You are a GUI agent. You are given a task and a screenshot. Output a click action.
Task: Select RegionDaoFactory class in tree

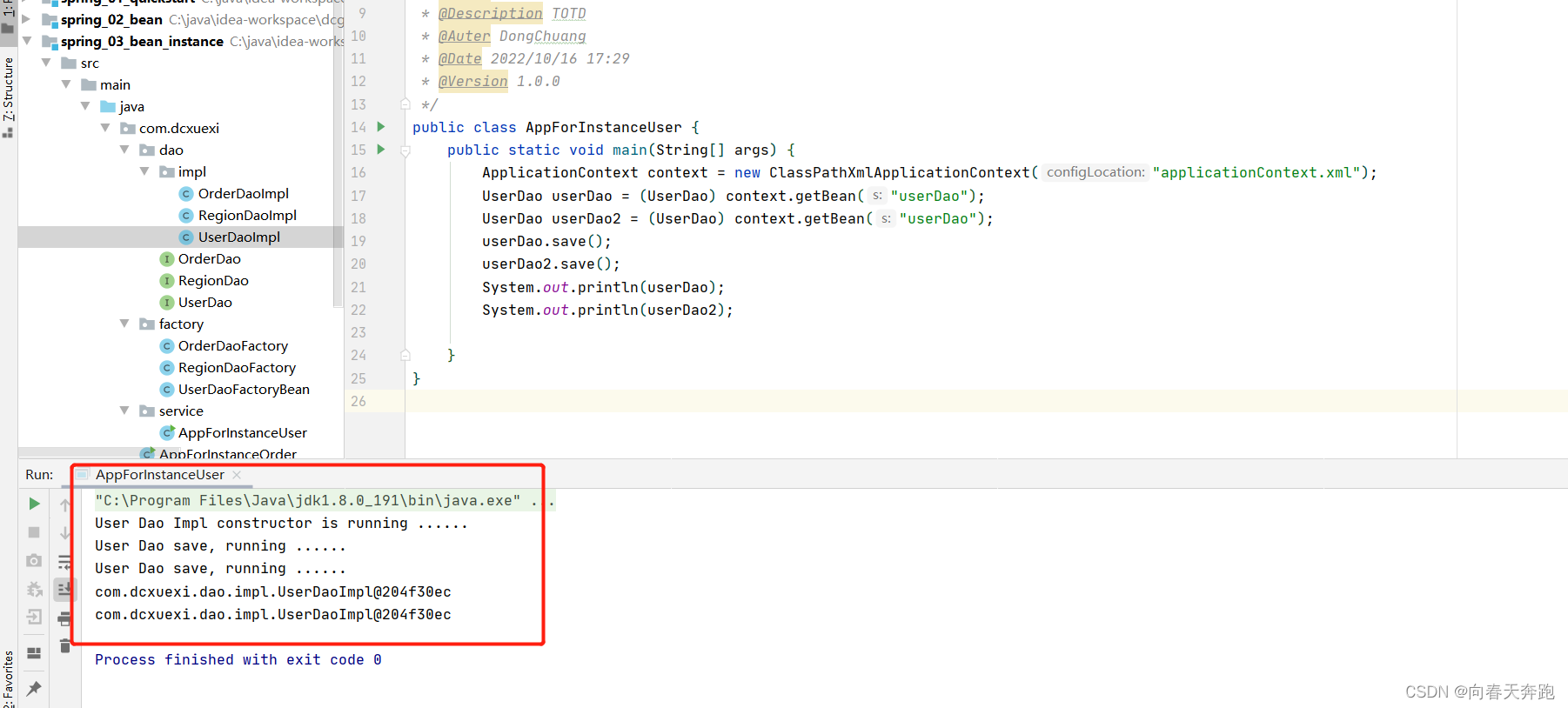pyautogui.click(x=237, y=367)
